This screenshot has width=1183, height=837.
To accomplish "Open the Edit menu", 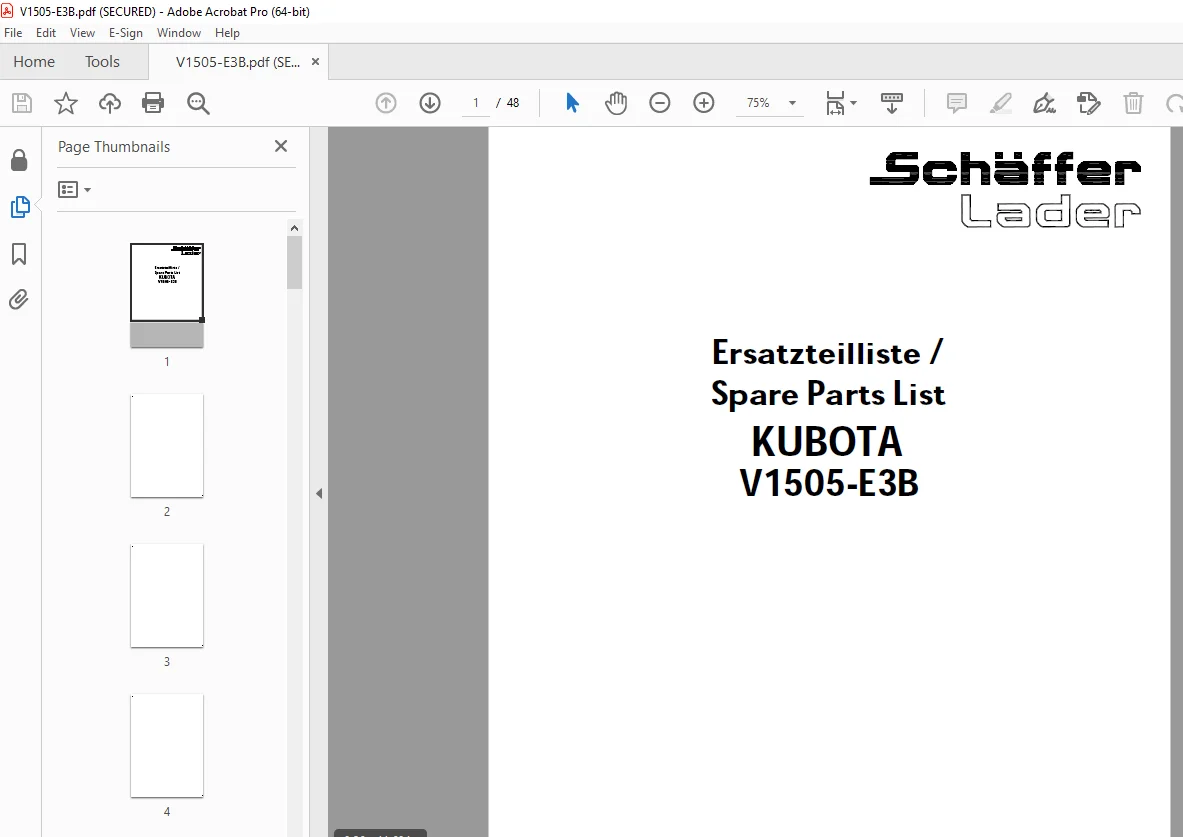I will coord(45,32).
